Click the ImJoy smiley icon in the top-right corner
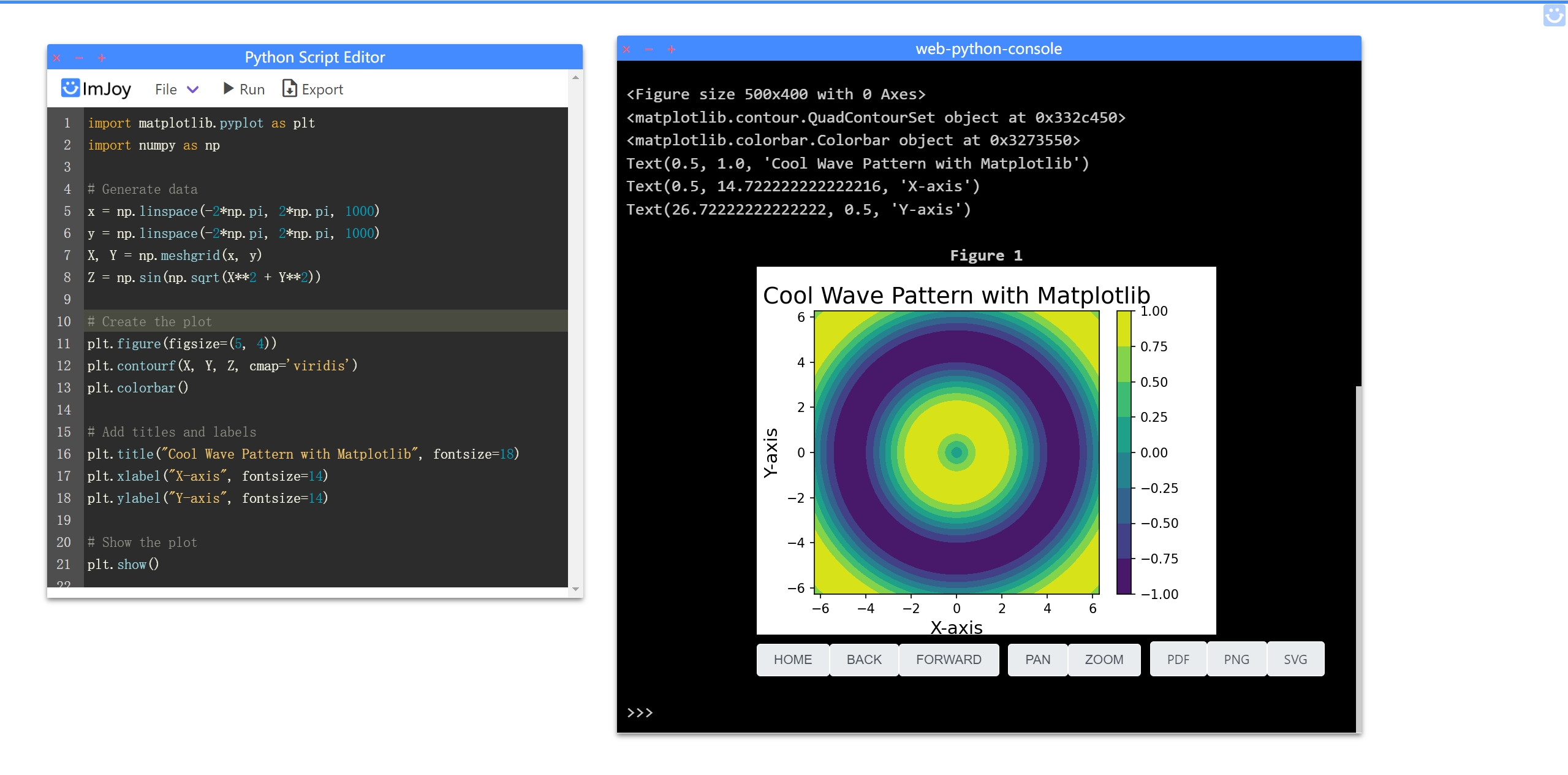This screenshot has height=775, width=1568. [x=1554, y=15]
